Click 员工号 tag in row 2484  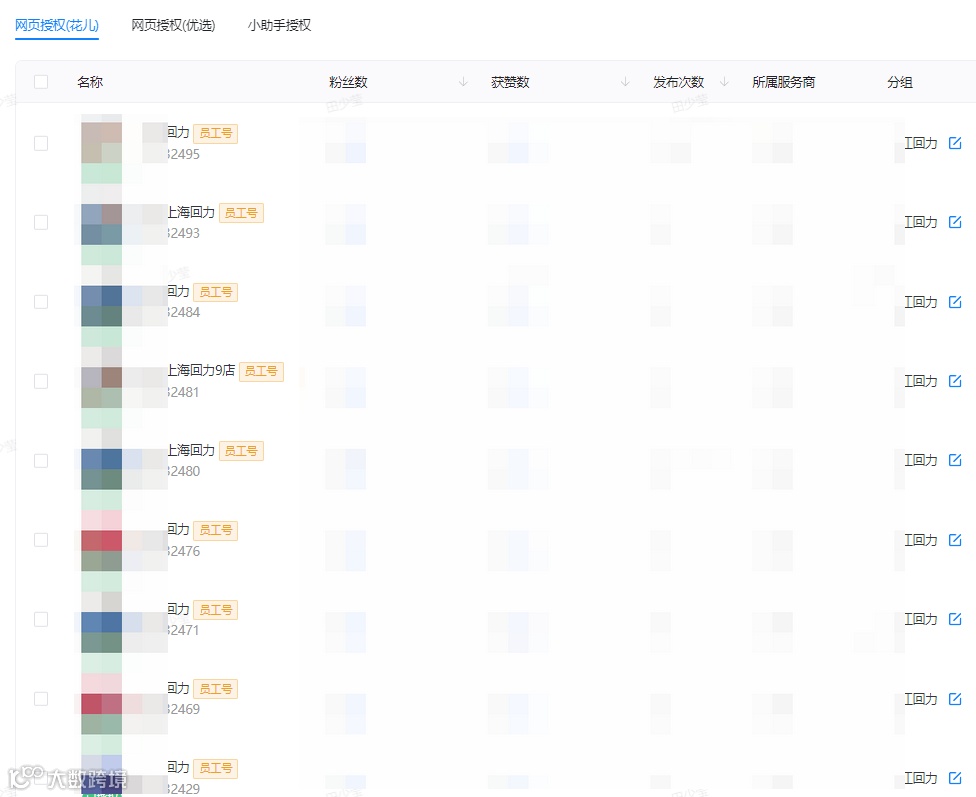[x=215, y=292]
